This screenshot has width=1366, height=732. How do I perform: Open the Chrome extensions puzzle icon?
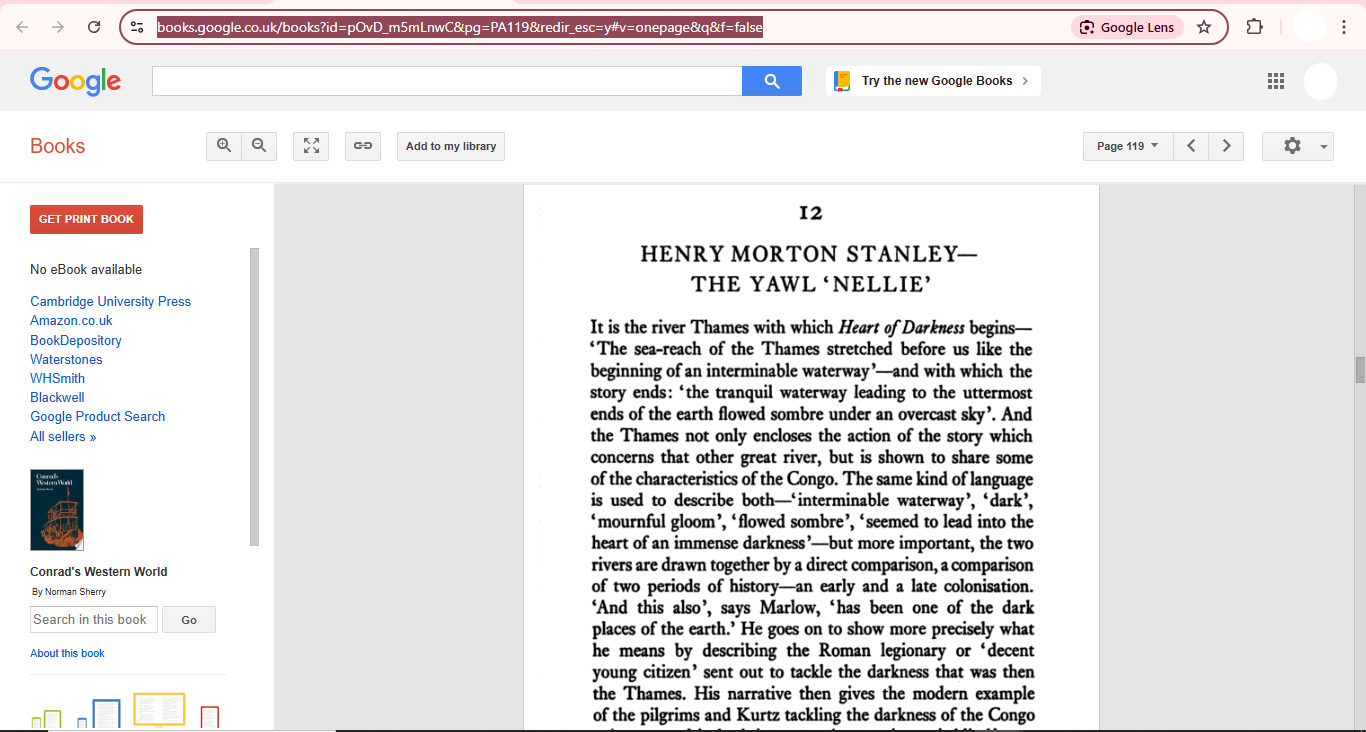pos(1254,27)
